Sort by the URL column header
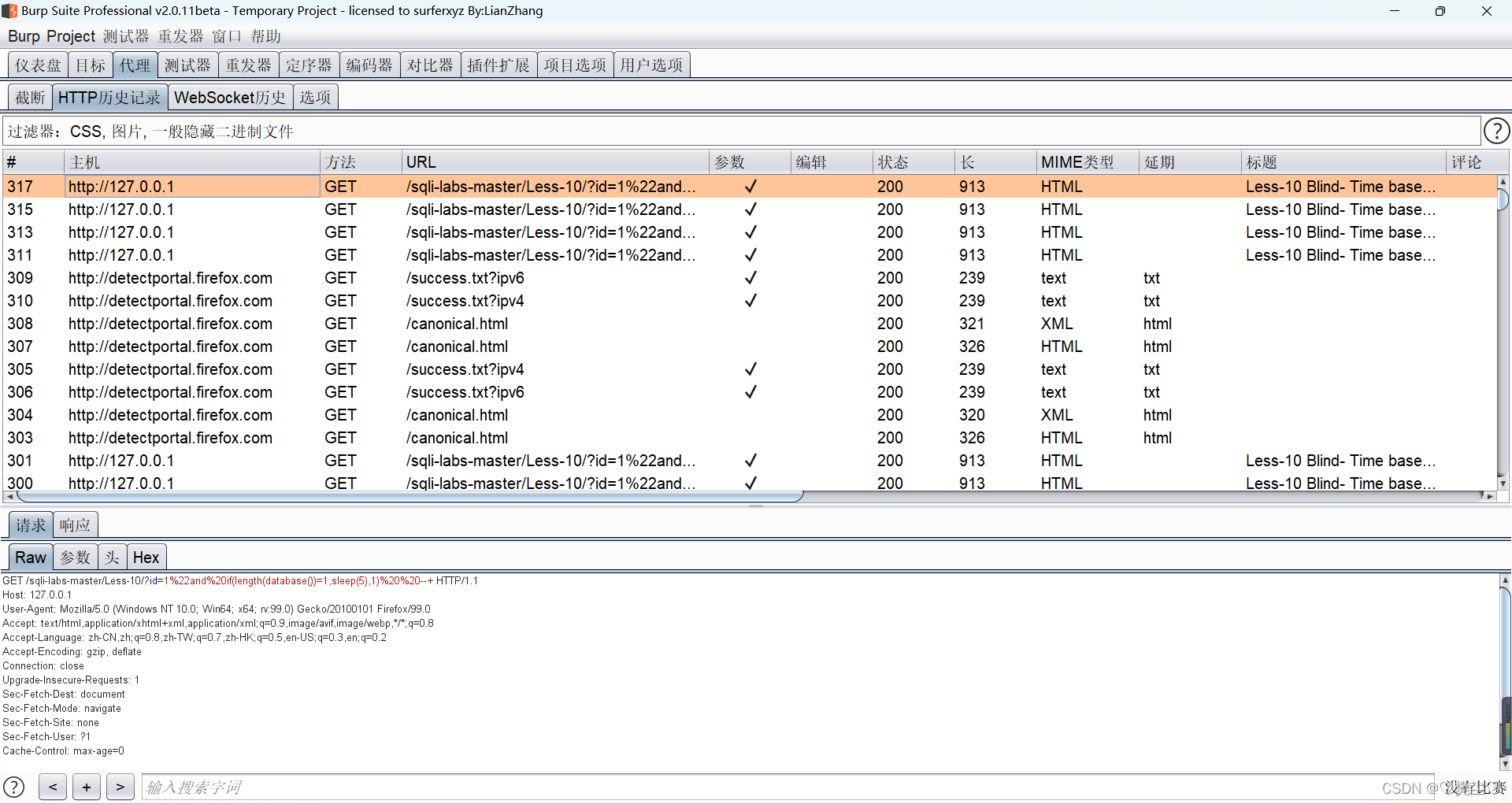Image resolution: width=1512 pixels, height=804 pixels. click(555, 162)
